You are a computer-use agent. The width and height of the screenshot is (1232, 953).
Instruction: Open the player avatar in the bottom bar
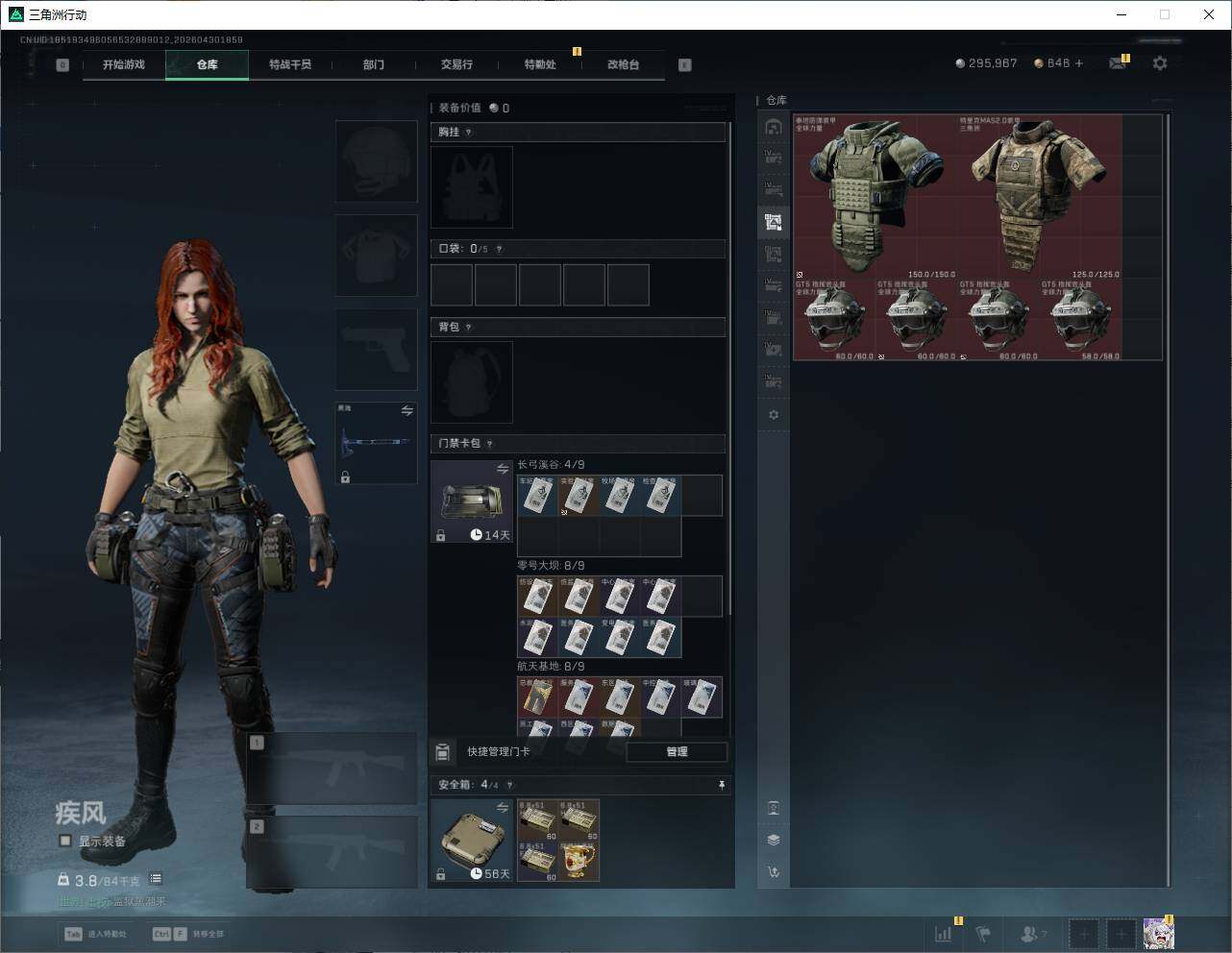tap(1158, 934)
